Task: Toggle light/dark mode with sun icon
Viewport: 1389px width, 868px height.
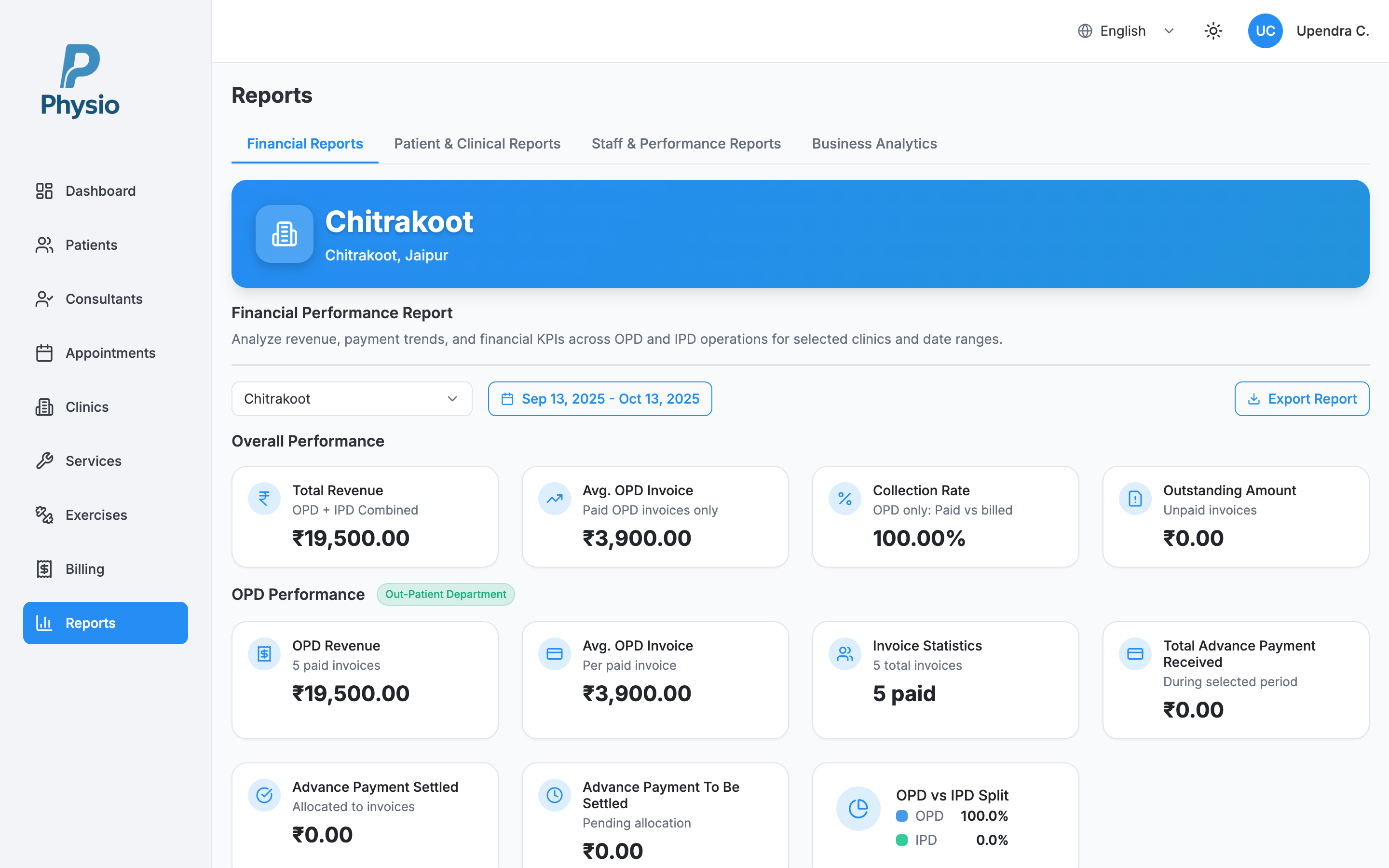Action: click(x=1213, y=30)
